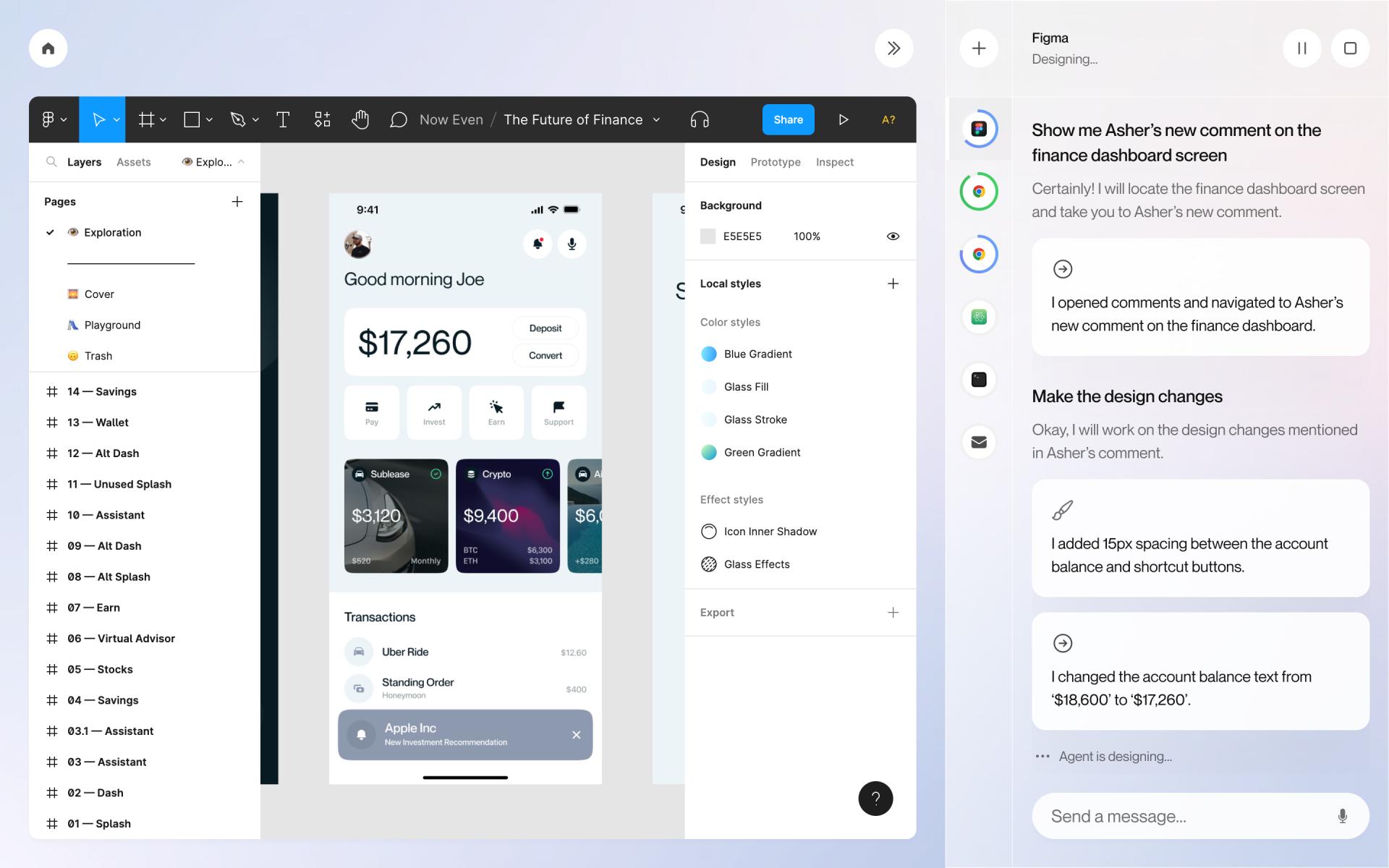Select the Move tool arrow
This screenshot has height=868, width=1389.
(99, 119)
